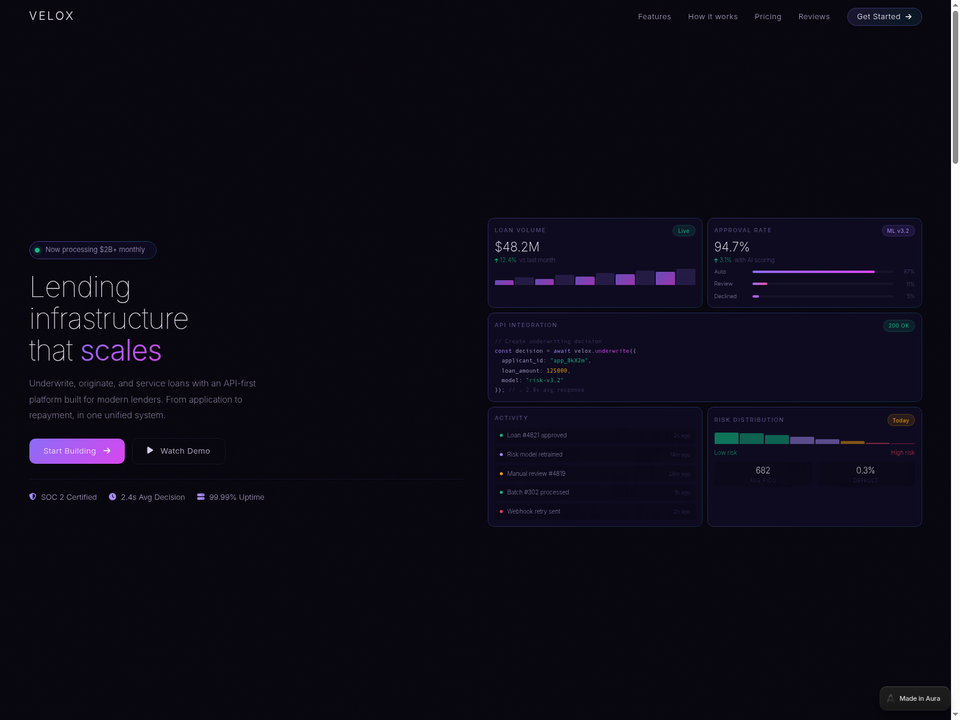960x720 pixels.
Task: Click the 'Loan #4821 approved' activity row
Action: 594,435
